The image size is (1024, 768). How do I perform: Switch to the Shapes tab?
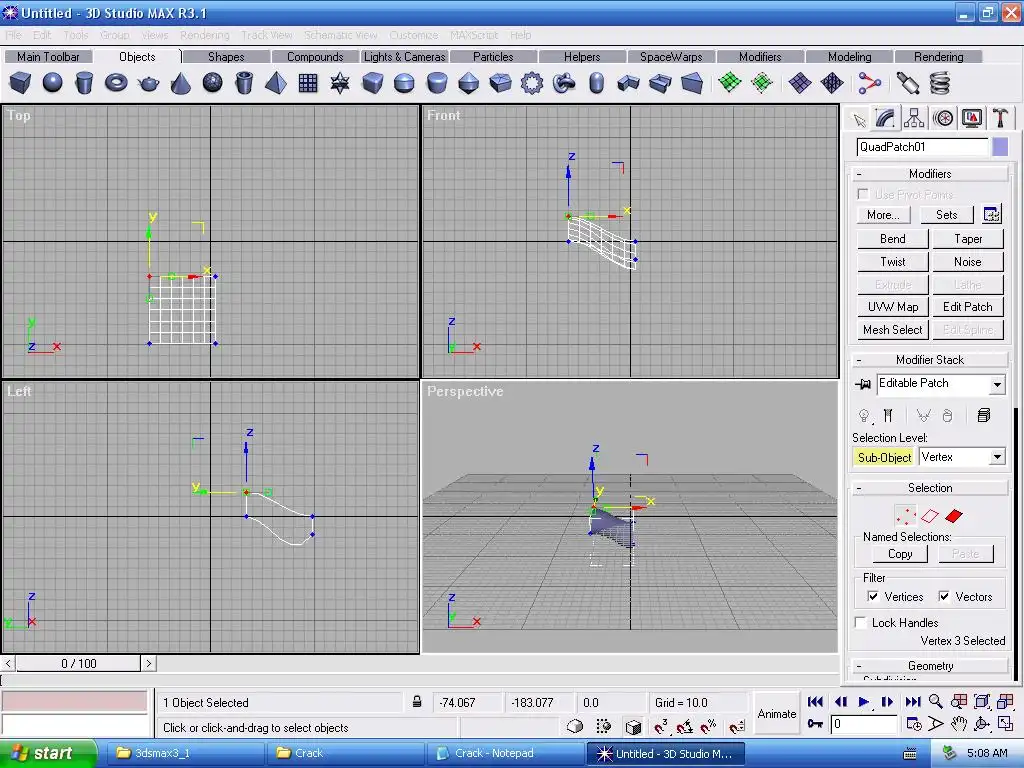[226, 57]
